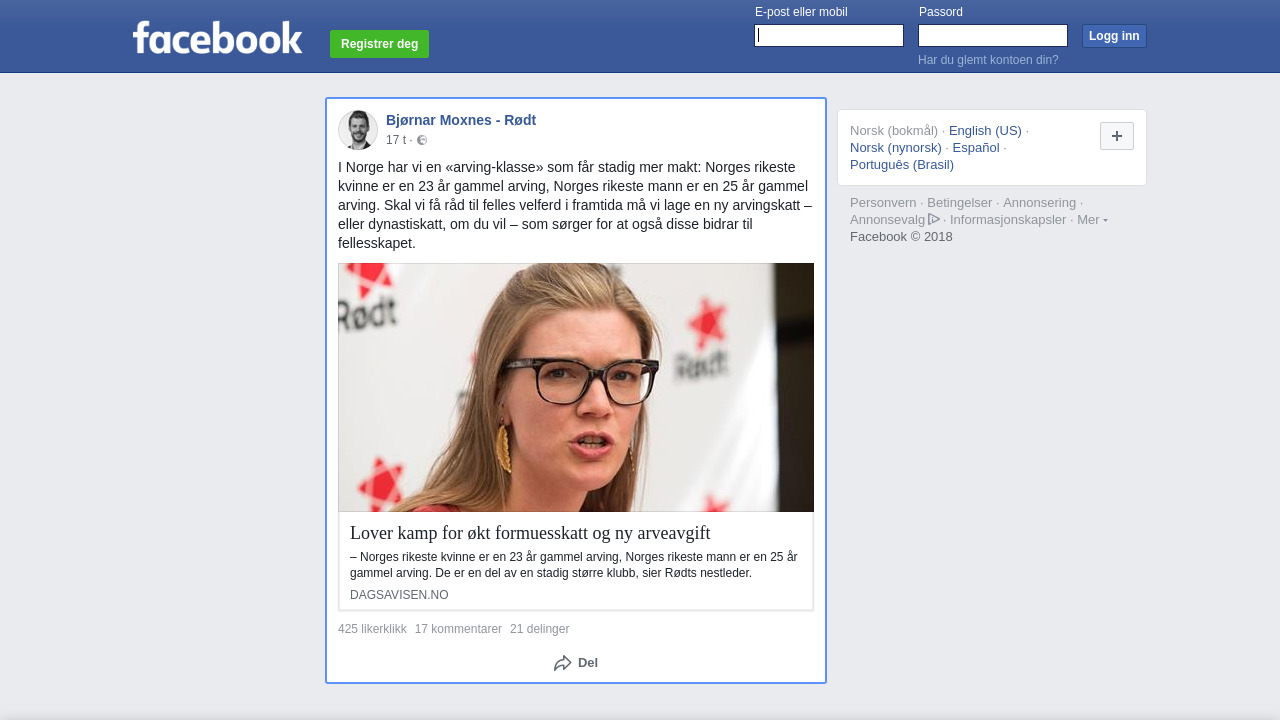1280x720 pixels.
Task: Click the article description starting Norges rikeste kvinne
Action: point(574,565)
